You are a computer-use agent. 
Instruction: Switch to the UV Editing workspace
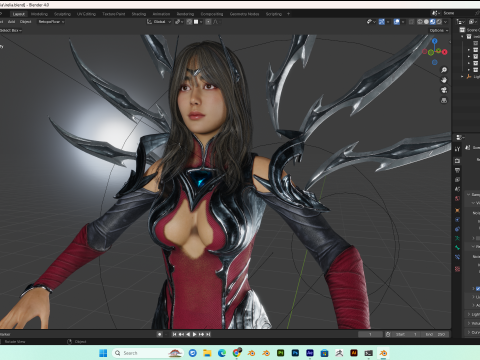(x=86, y=14)
